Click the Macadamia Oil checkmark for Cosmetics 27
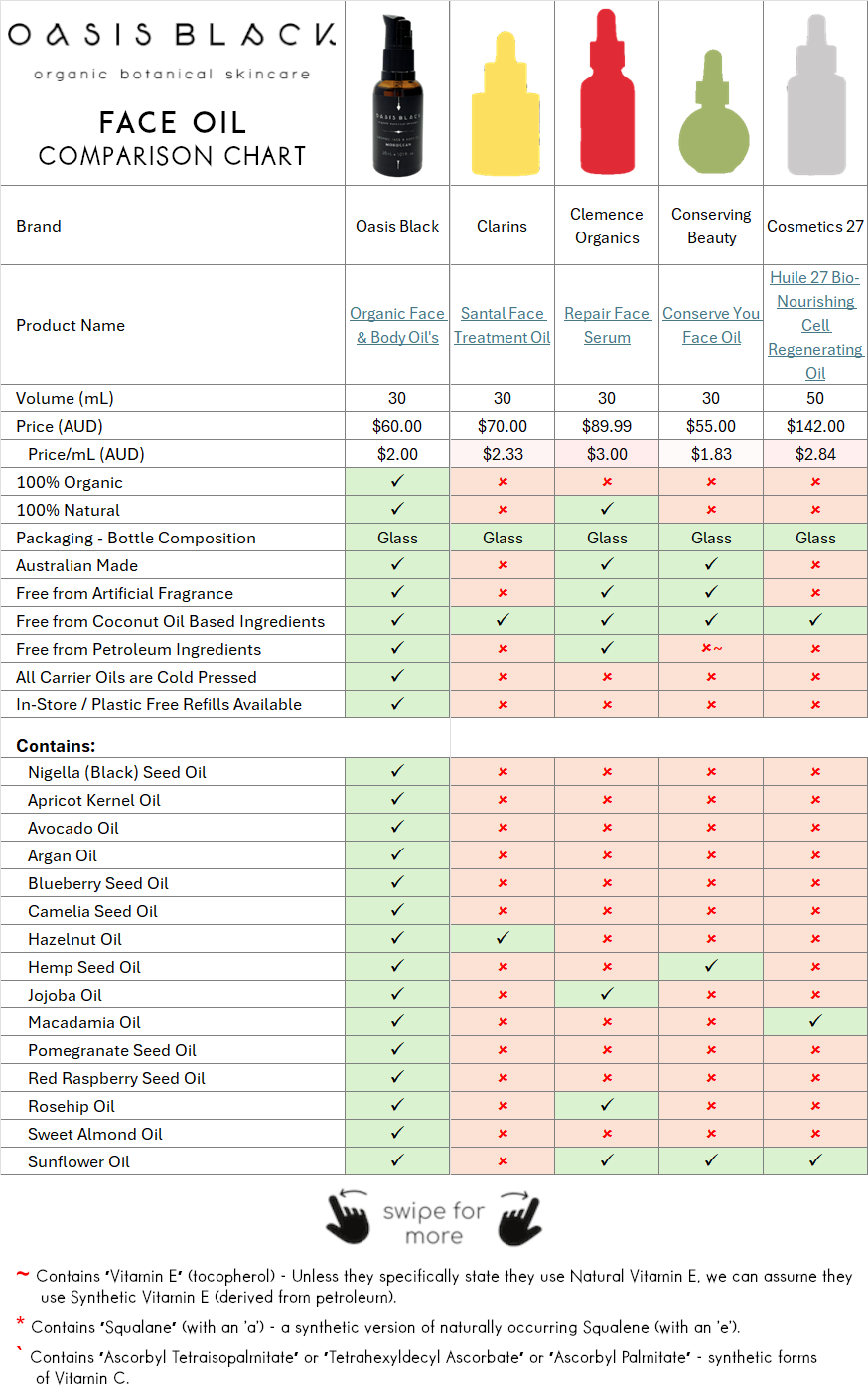The image size is (868, 1391). [x=815, y=1021]
